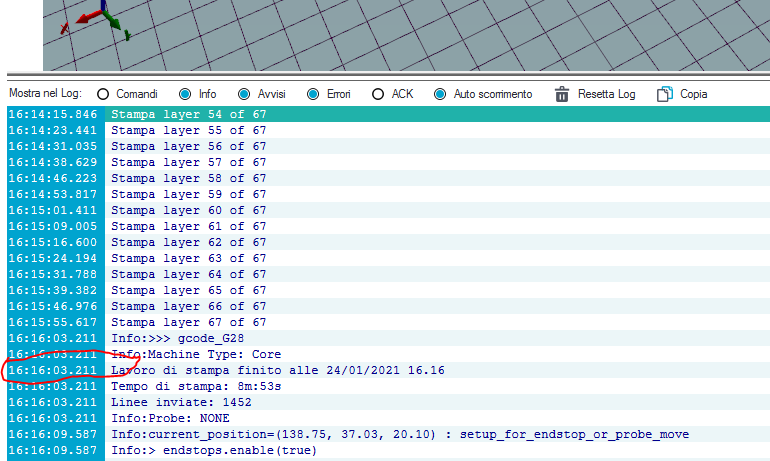This screenshot has height=461, width=770.
Task: Click the Resetta Log button label
Action: pos(606,94)
